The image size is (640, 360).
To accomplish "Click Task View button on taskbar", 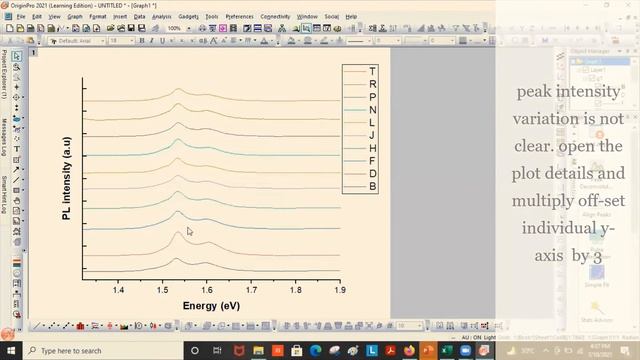I will (217, 351).
